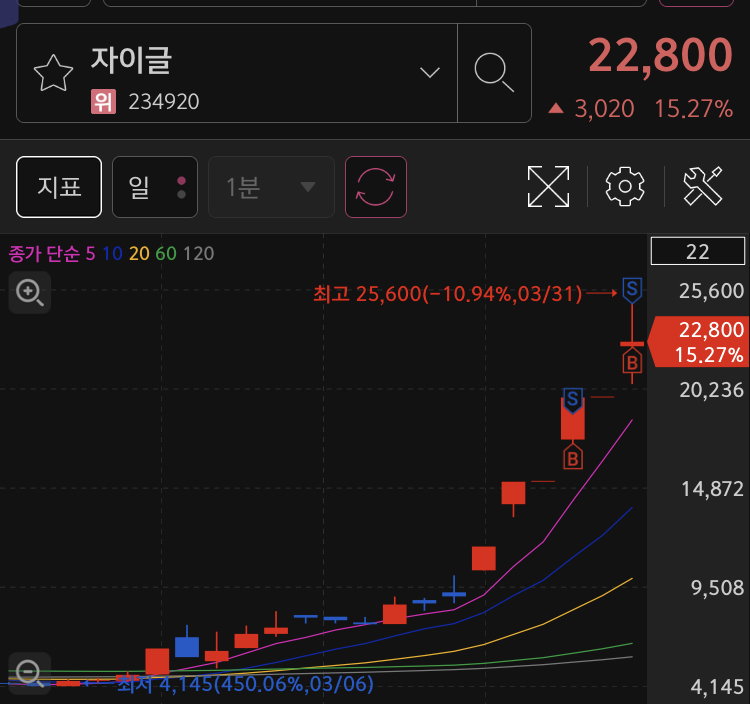This screenshot has height=704, width=750.
Task: Open the 지표 indicator settings
Action: [59, 187]
